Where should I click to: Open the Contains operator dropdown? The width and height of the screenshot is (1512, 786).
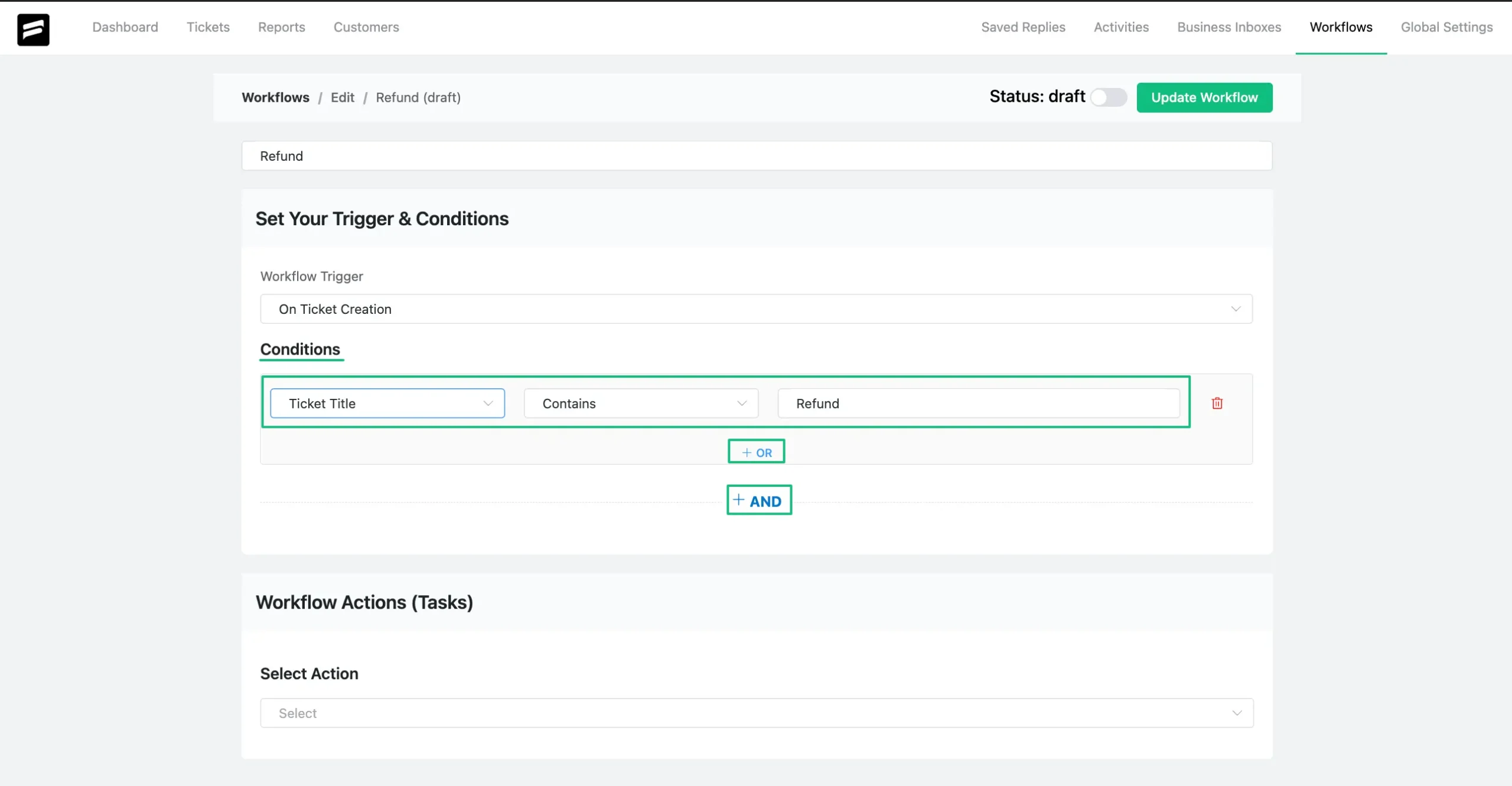[641, 404]
